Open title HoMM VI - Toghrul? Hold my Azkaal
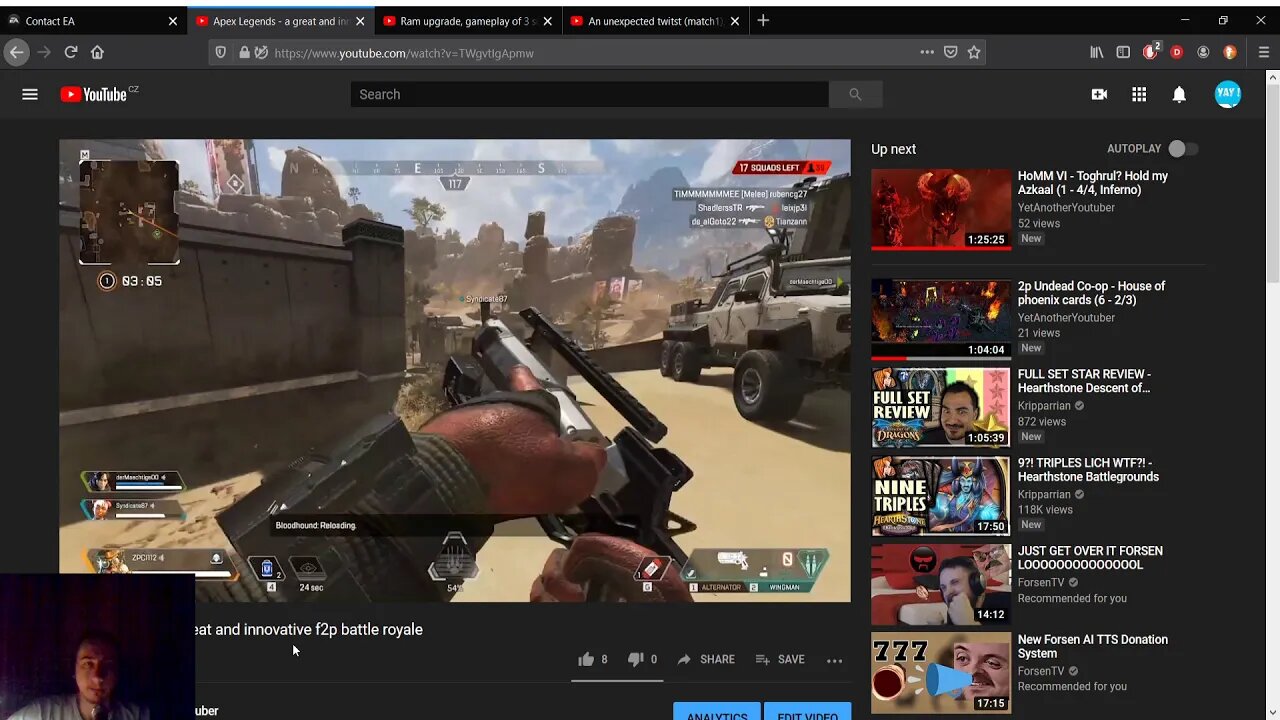 pos(1093,183)
